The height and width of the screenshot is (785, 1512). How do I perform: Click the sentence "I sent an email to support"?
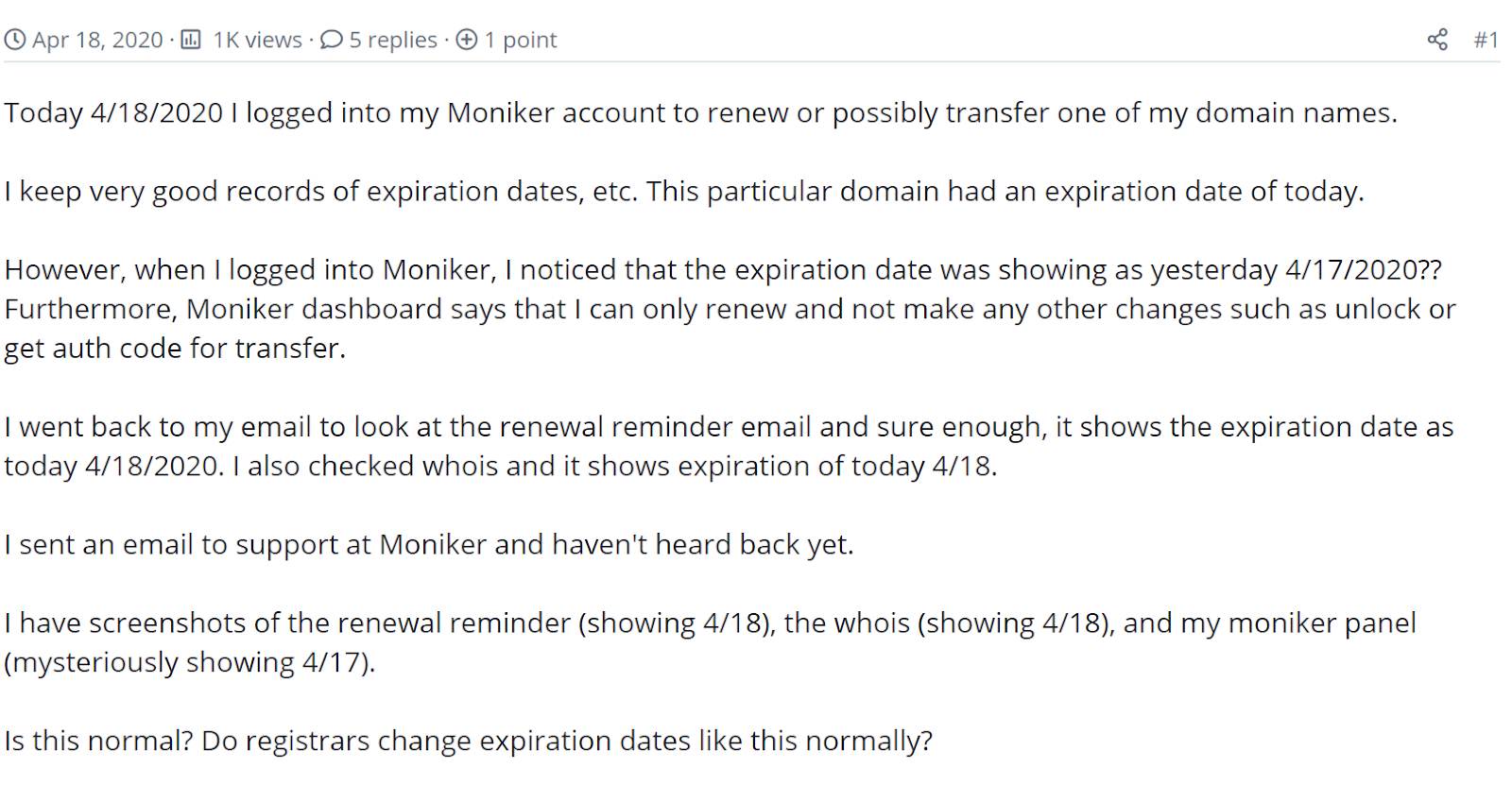pos(429,544)
